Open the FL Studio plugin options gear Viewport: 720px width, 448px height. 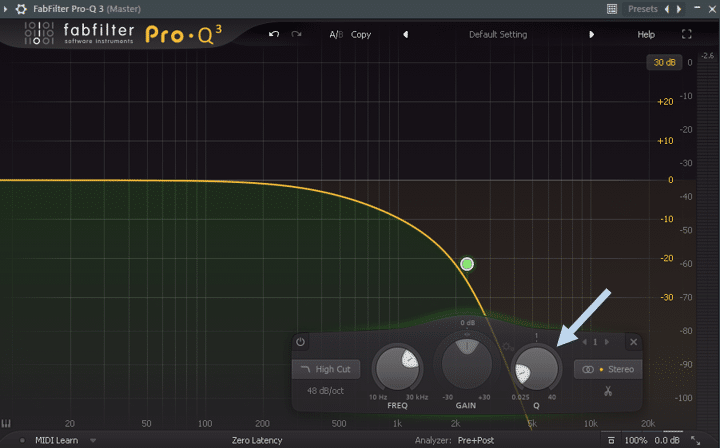pos(21,9)
